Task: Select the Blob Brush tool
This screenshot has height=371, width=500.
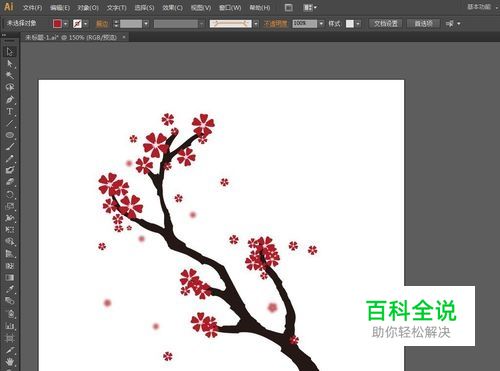Action: (x=10, y=170)
